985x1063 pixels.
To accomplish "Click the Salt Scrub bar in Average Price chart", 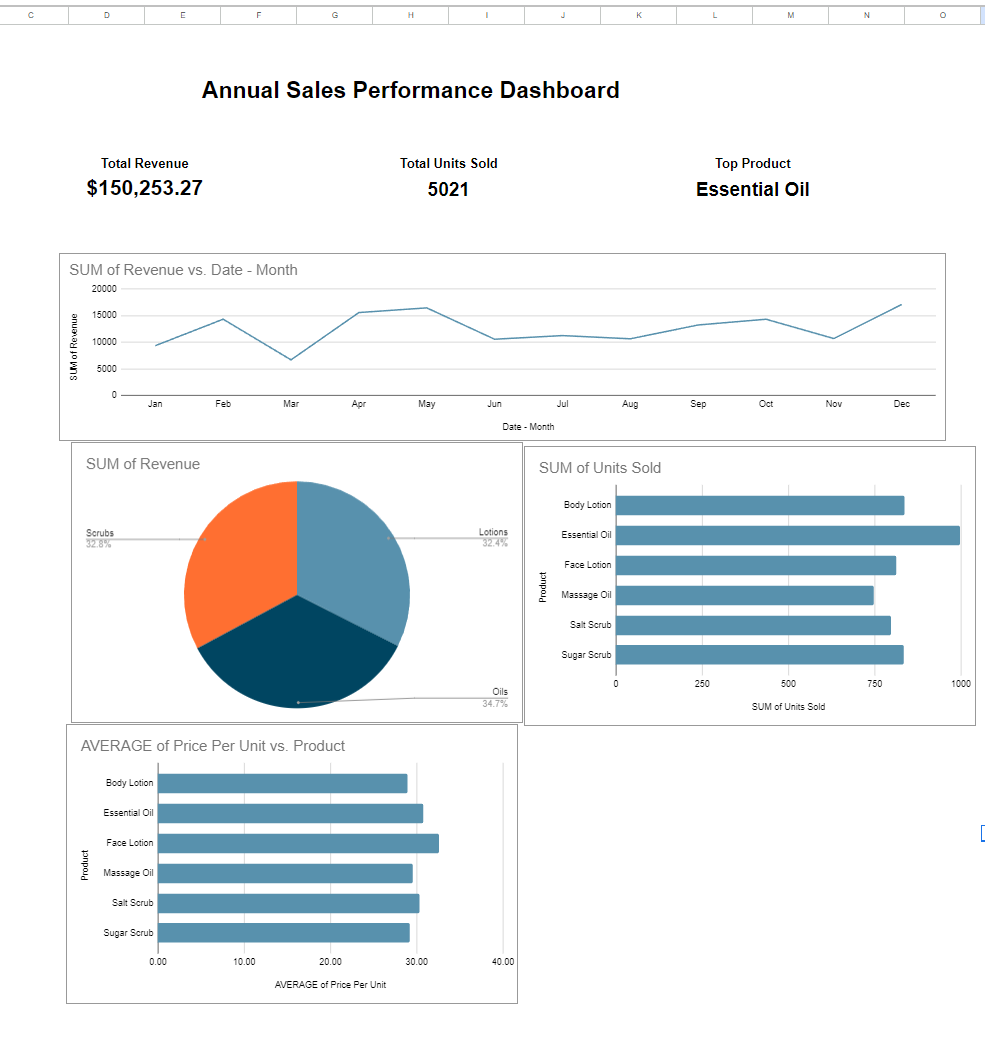I will (289, 904).
